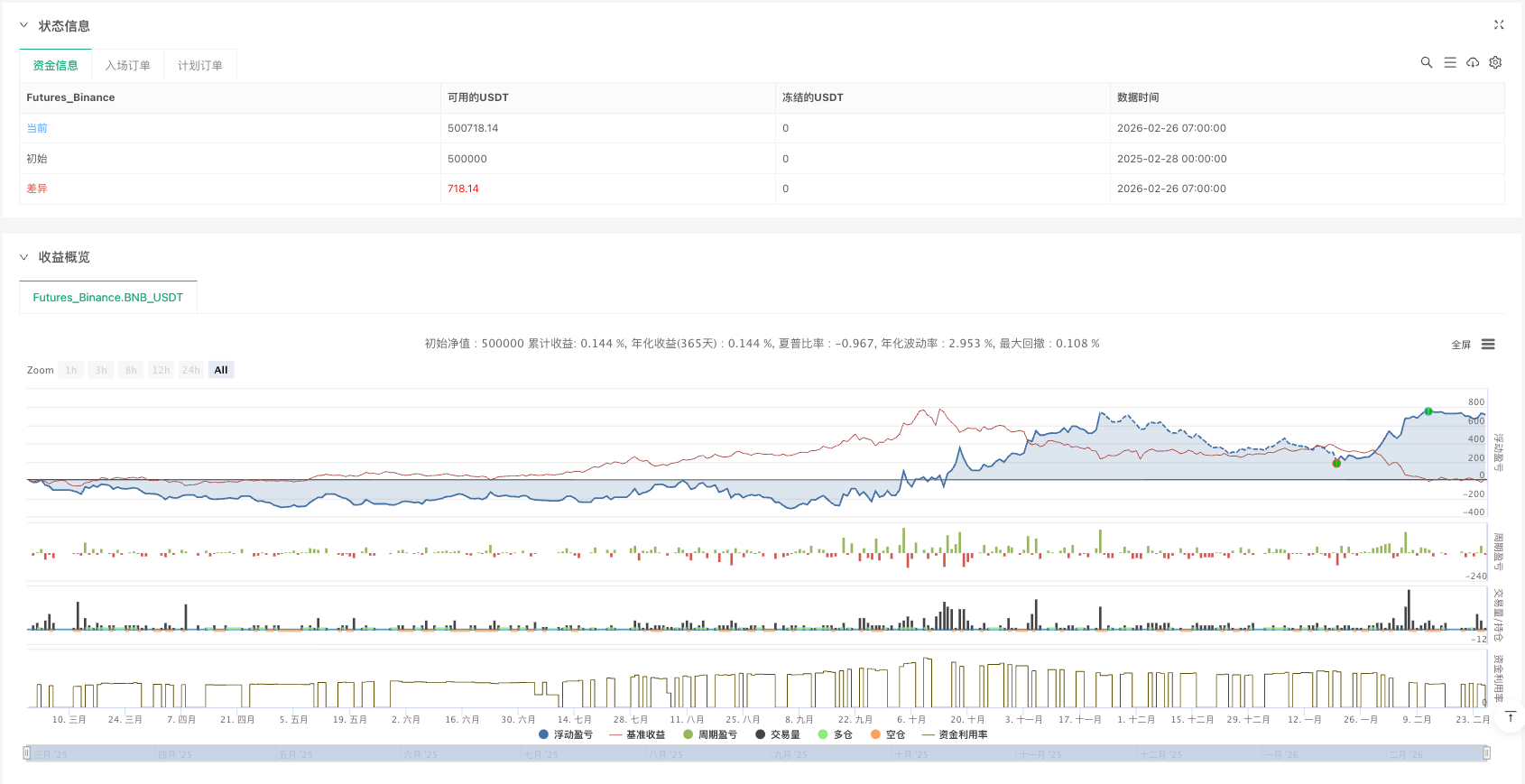This screenshot has width=1525, height=784.
Task: Open the settings gear icon
Action: 1495,62
